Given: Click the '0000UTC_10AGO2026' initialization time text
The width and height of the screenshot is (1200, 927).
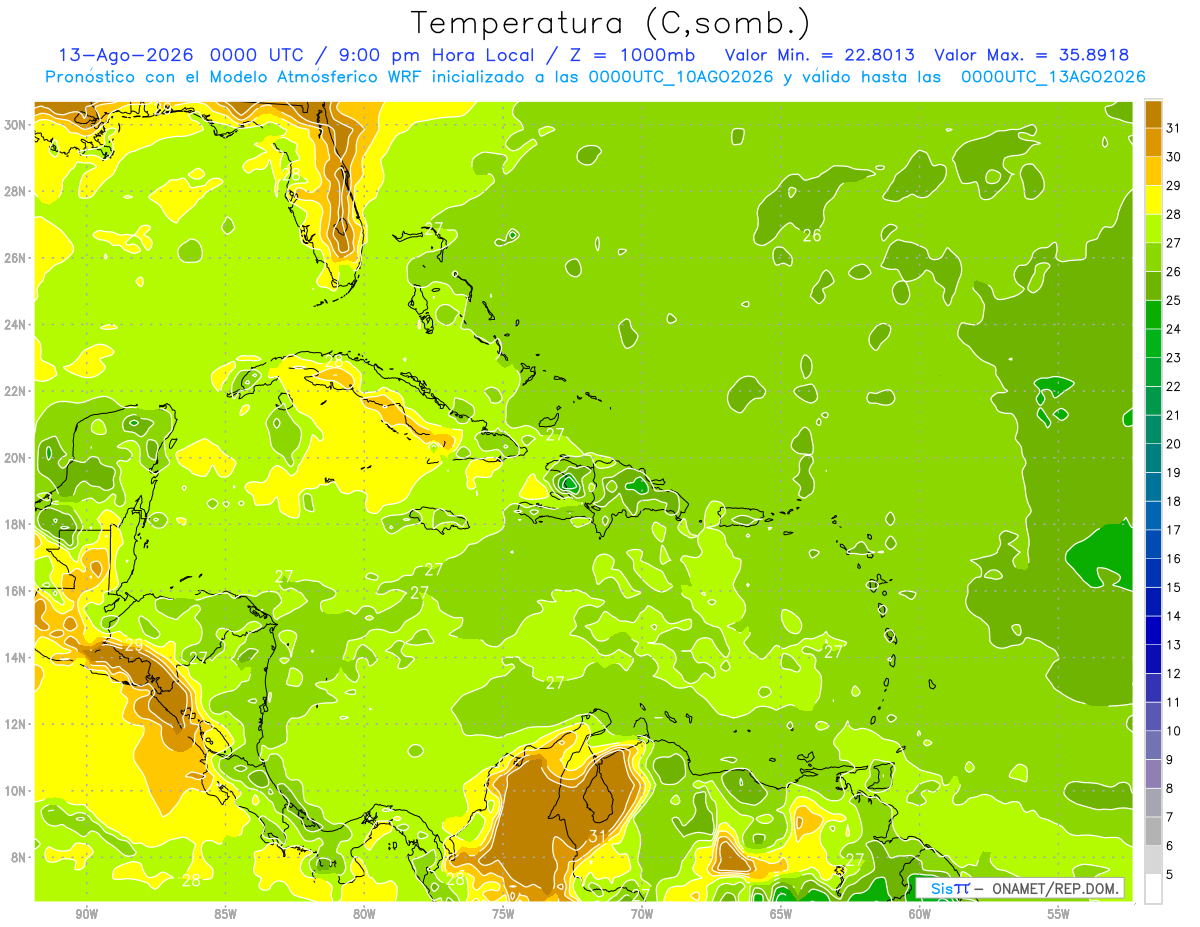Looking at the screenshot, I should [681, 77].
